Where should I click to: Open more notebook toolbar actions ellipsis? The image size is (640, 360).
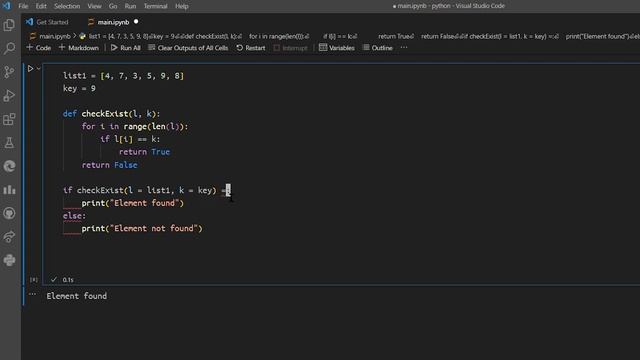(x=404, y=48)
